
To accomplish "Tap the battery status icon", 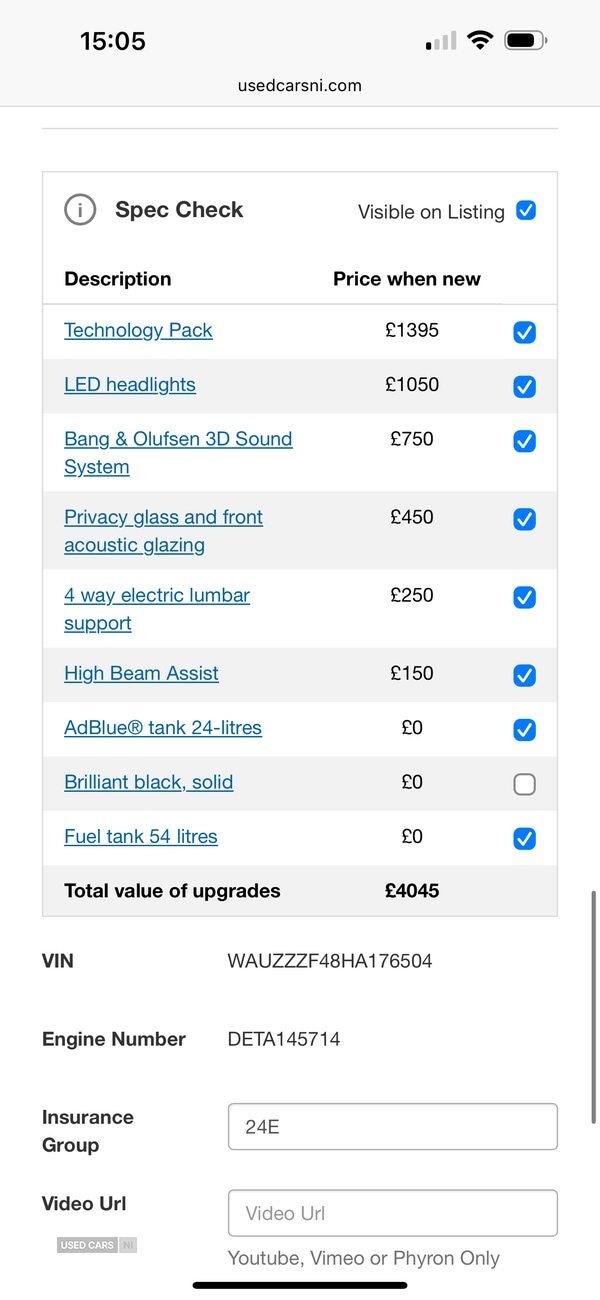I will (526, 41).
